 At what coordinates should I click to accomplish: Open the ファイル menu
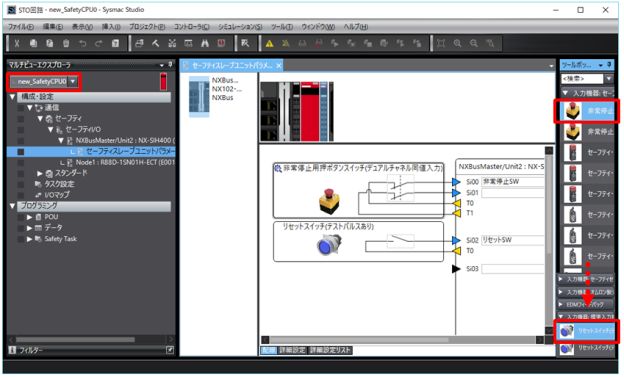click(x=21, y=27)
